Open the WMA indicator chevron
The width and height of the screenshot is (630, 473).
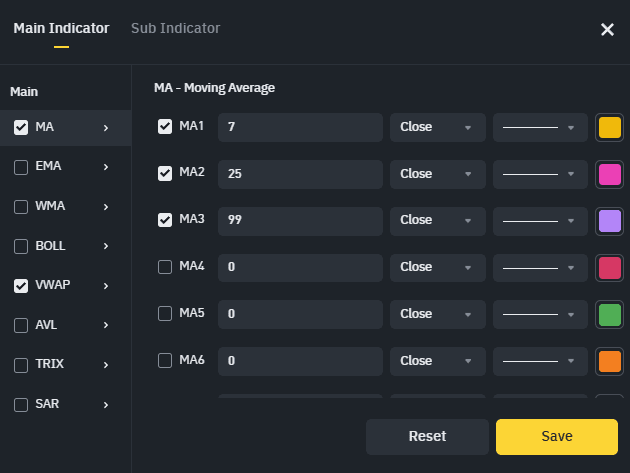105,207
